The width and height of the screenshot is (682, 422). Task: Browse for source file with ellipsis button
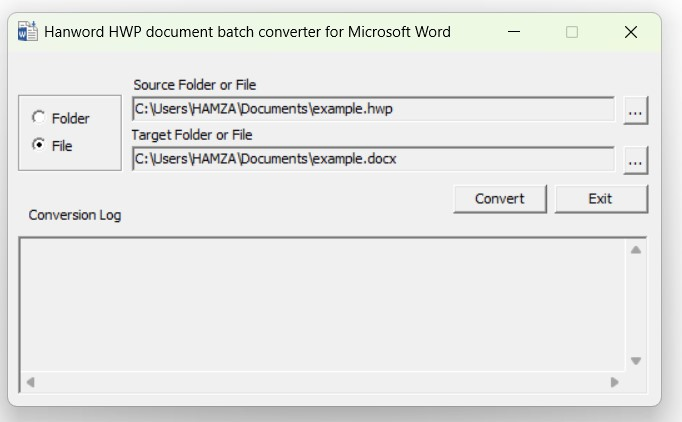pos(636,111)
